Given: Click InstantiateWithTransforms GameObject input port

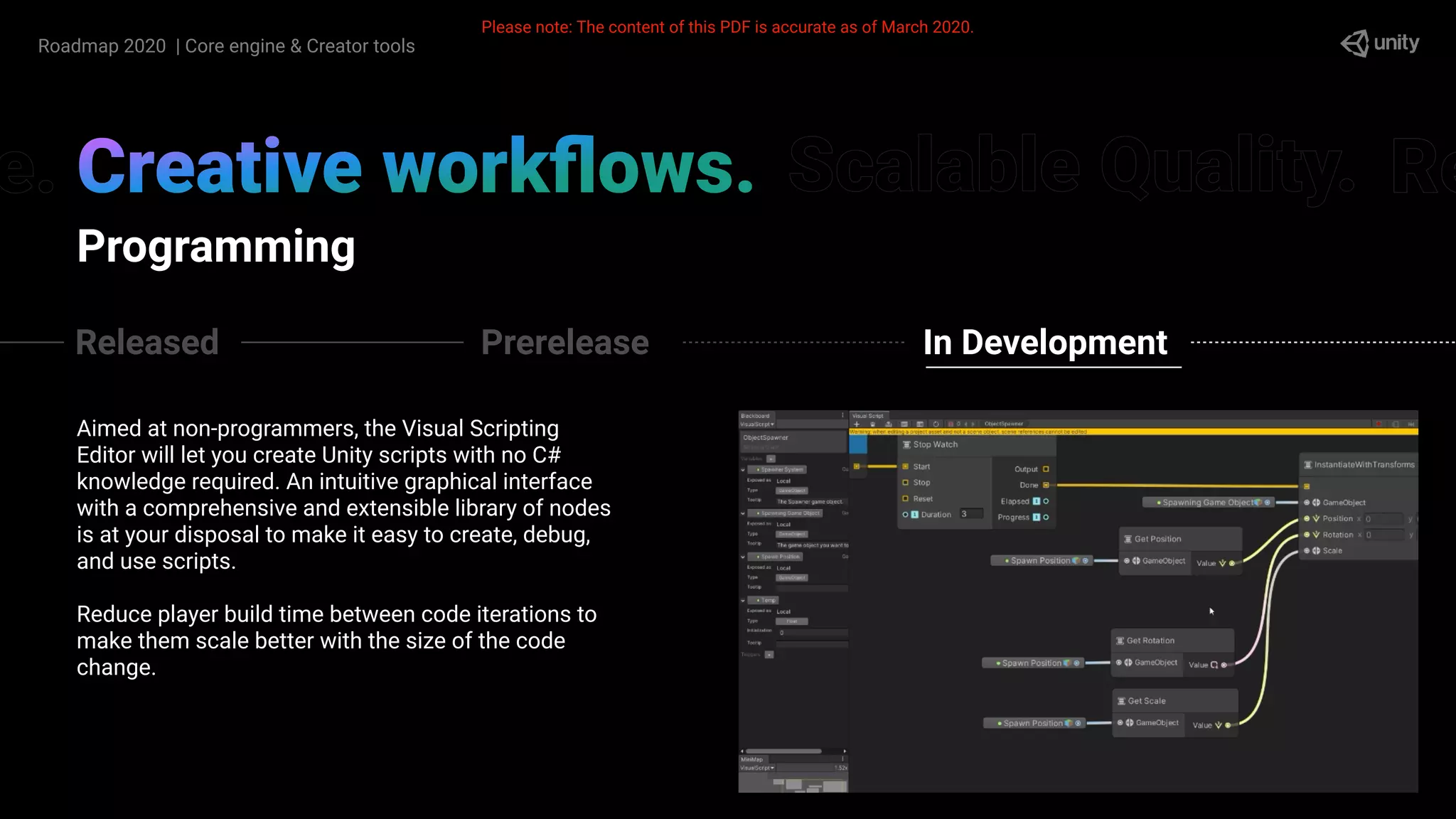Looking at the screenshot, I should 1307,503.
